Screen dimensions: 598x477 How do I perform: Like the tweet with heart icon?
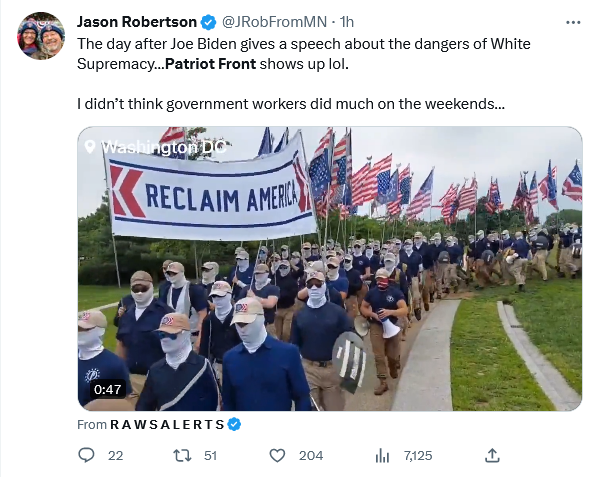pos(277,456)
